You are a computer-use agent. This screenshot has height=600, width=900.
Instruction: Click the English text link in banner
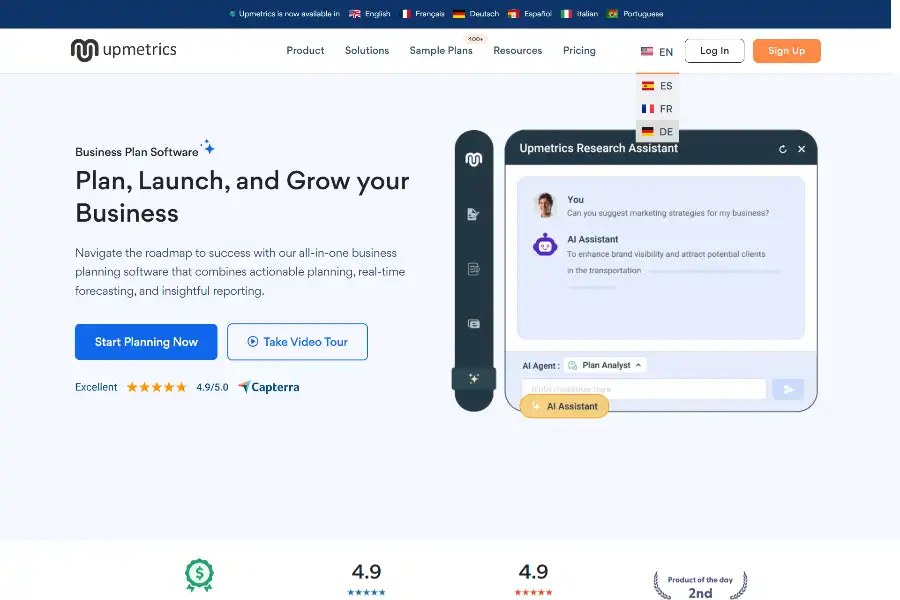coord(378,14)
